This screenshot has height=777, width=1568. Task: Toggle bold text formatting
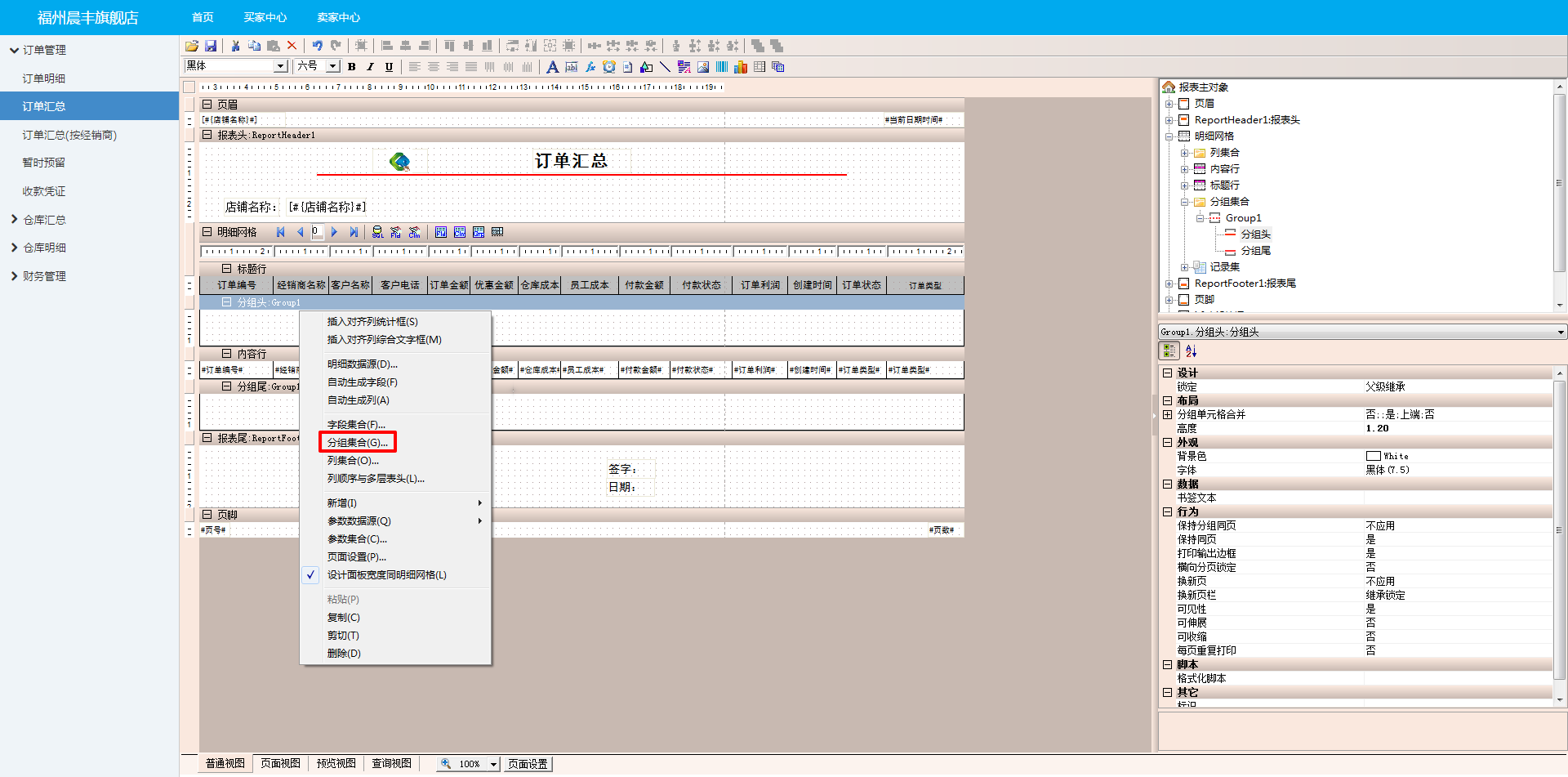pyautogui.click(x=352, y=67)
